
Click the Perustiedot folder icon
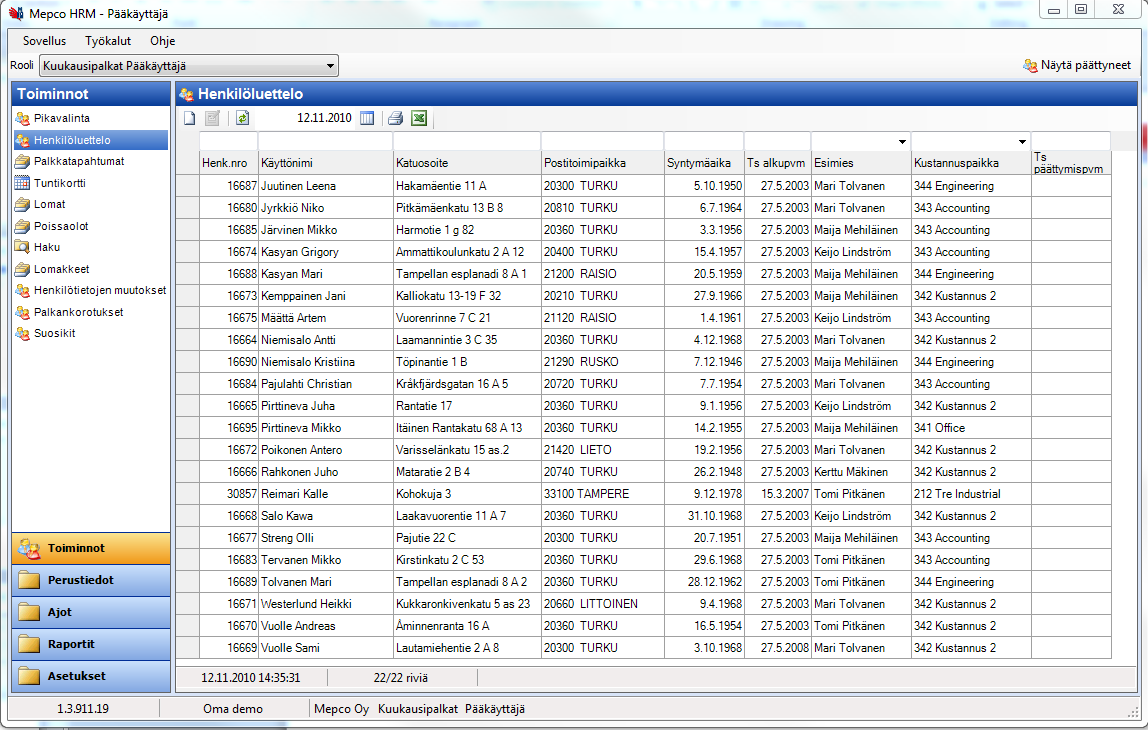[x=29, y=580]
